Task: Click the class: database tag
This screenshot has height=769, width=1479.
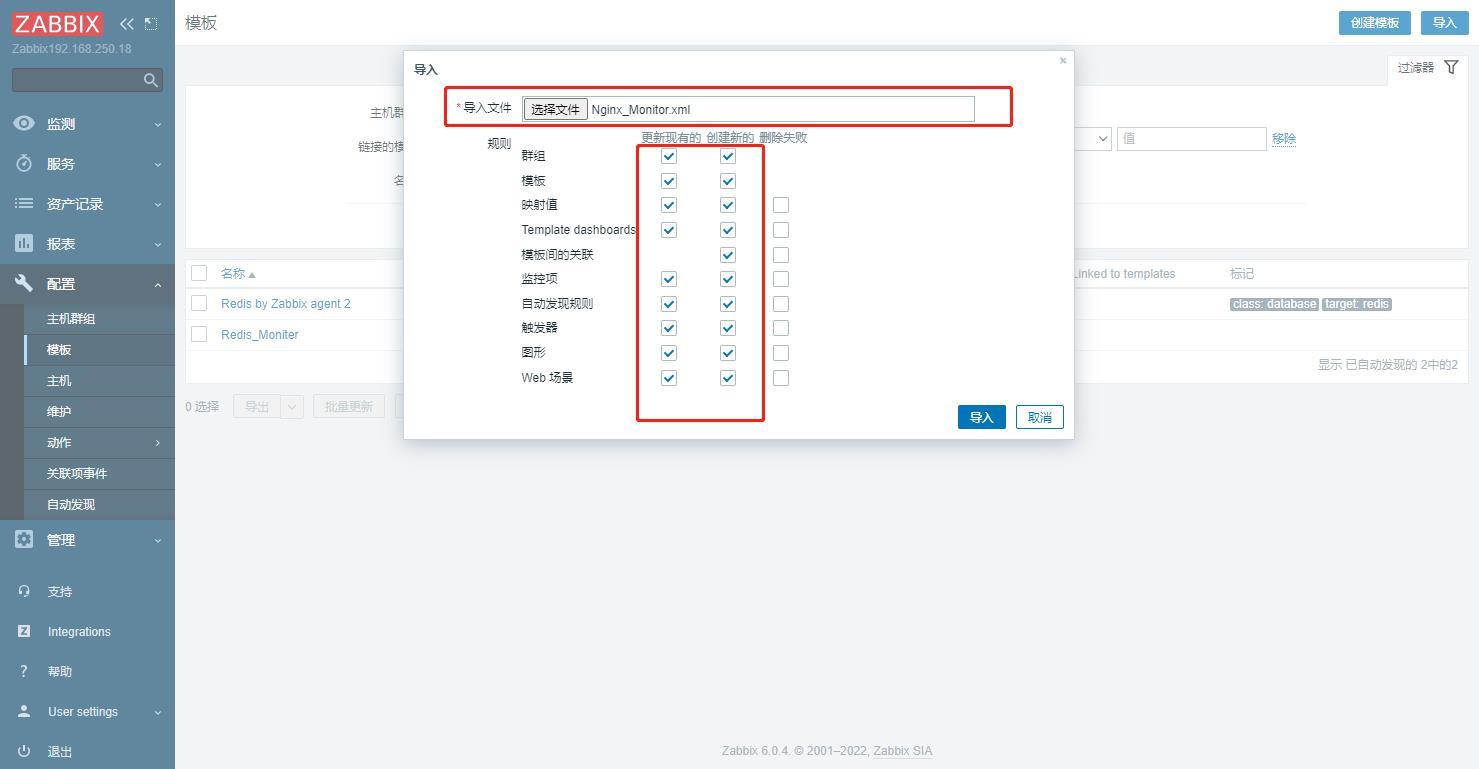Action: (x=1274, y=304)
